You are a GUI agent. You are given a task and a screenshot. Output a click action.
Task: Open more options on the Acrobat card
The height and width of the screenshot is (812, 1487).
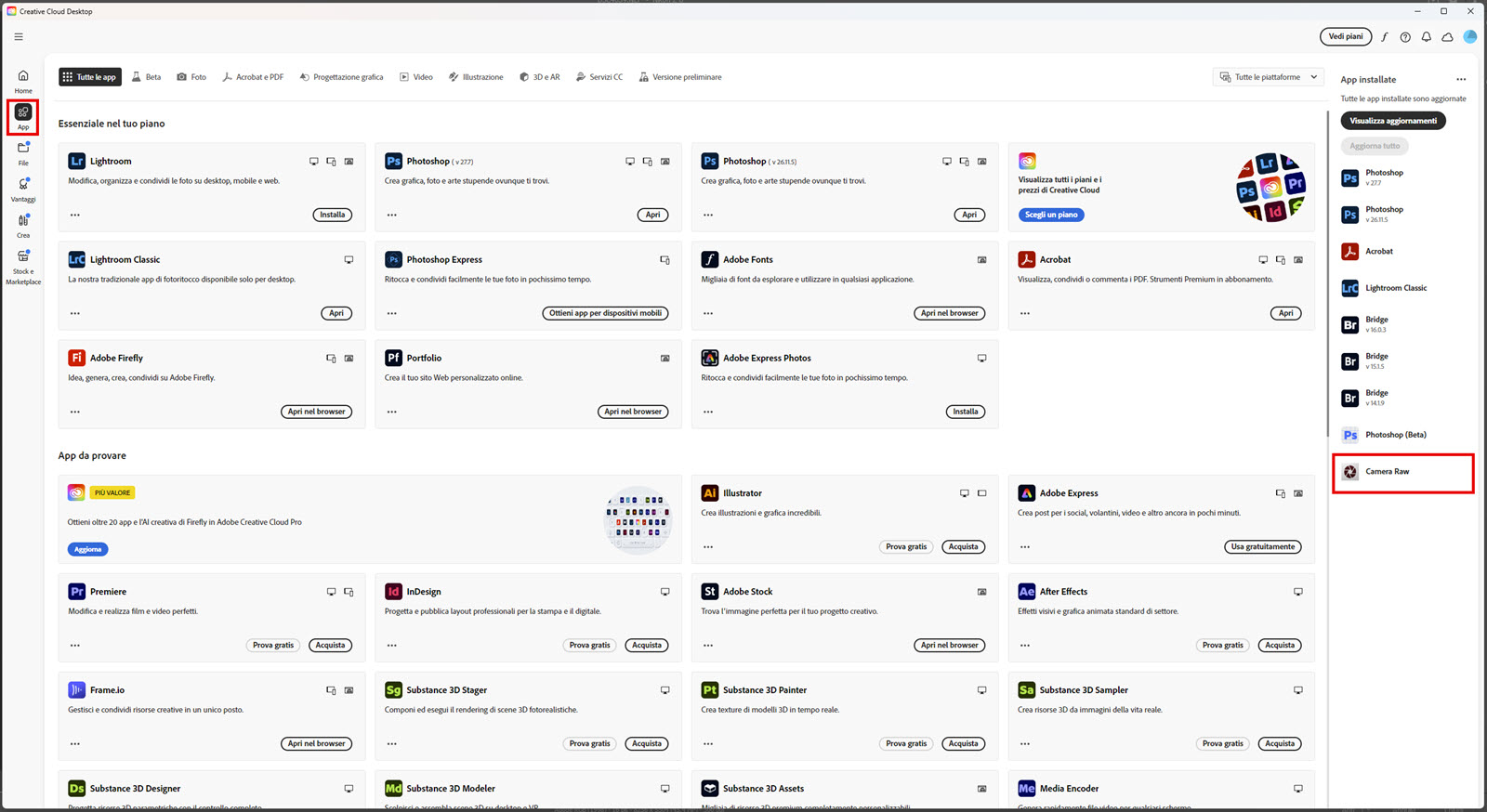pos(1025,313)
